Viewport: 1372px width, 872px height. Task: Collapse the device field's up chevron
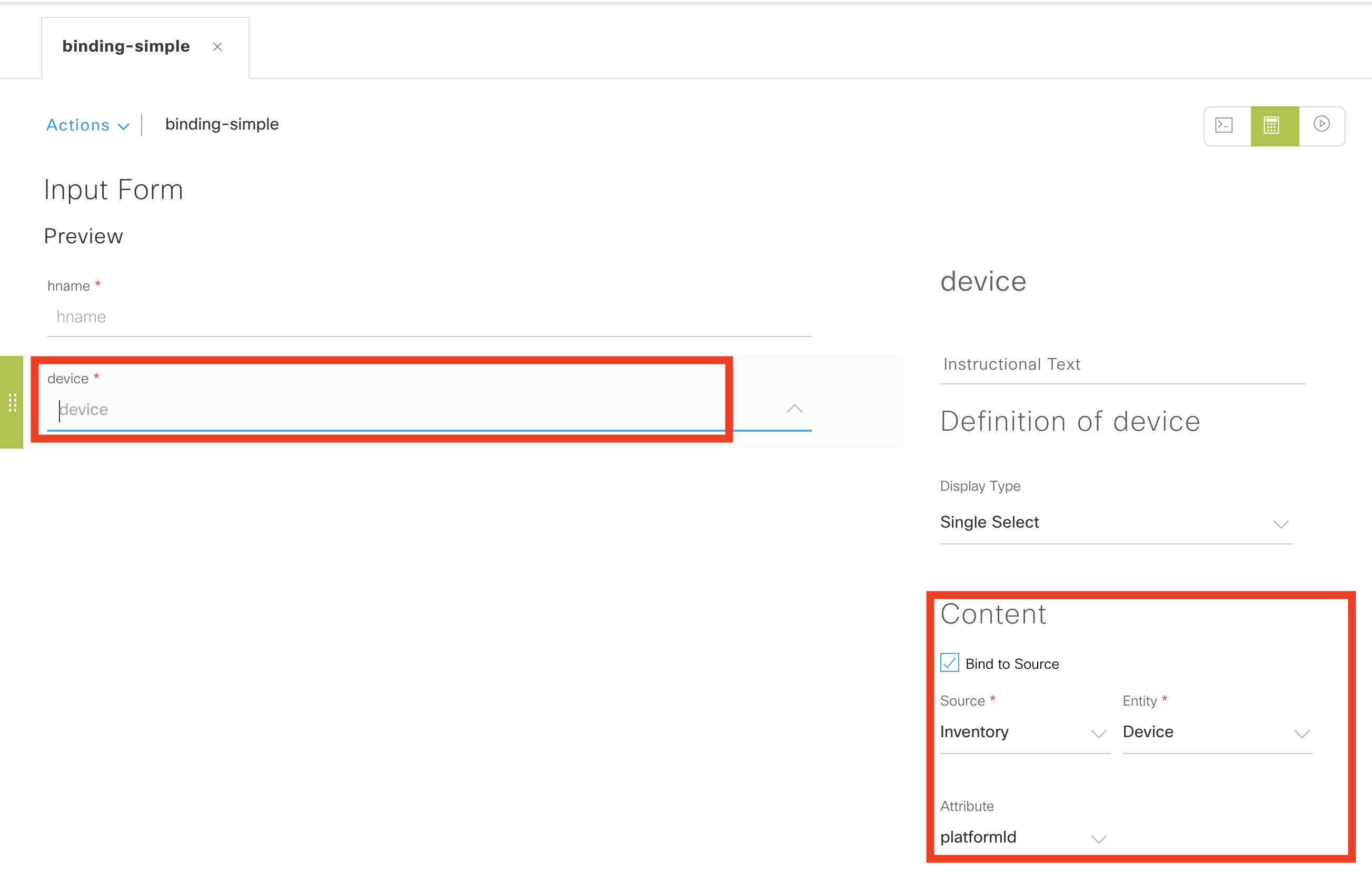(x=794, y=409)
